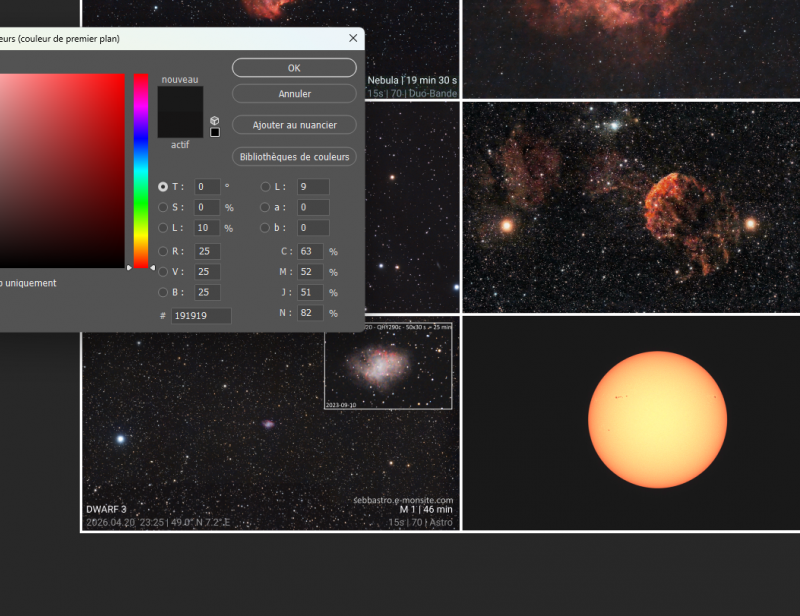Select the Lab b radio button
This screenshot has width=800, height=616.
coord(265,228)
